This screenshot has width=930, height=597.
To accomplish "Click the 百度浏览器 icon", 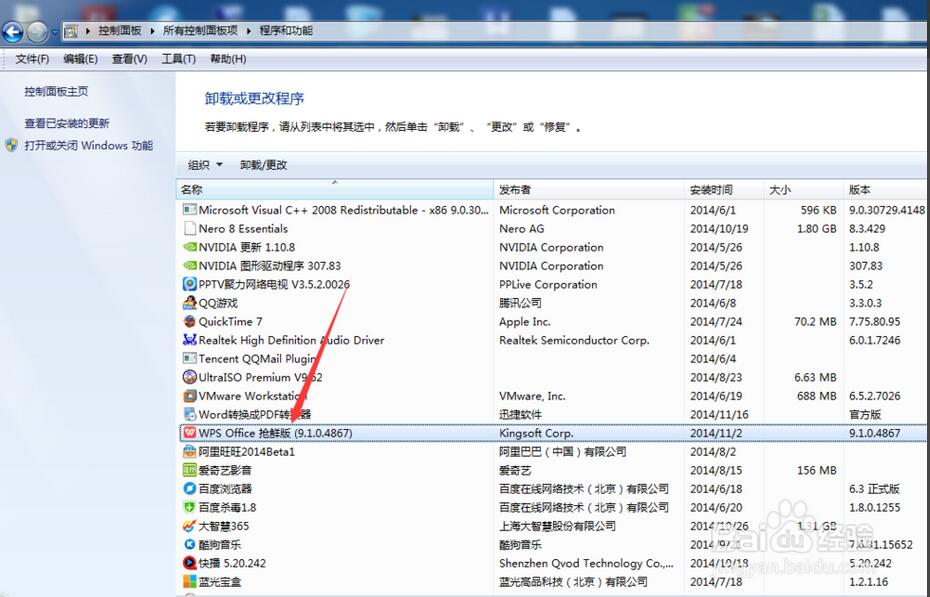I will [189, 489].
